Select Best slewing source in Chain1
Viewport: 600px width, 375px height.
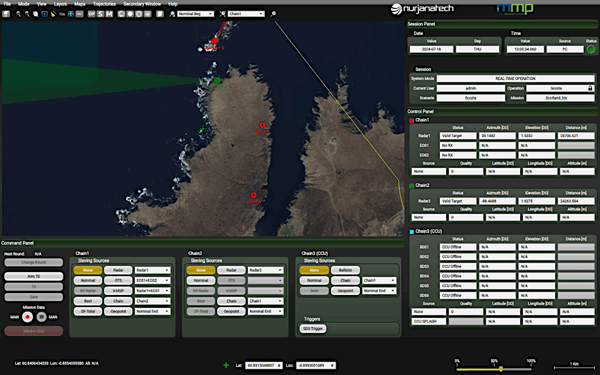[x=88, y=301]
